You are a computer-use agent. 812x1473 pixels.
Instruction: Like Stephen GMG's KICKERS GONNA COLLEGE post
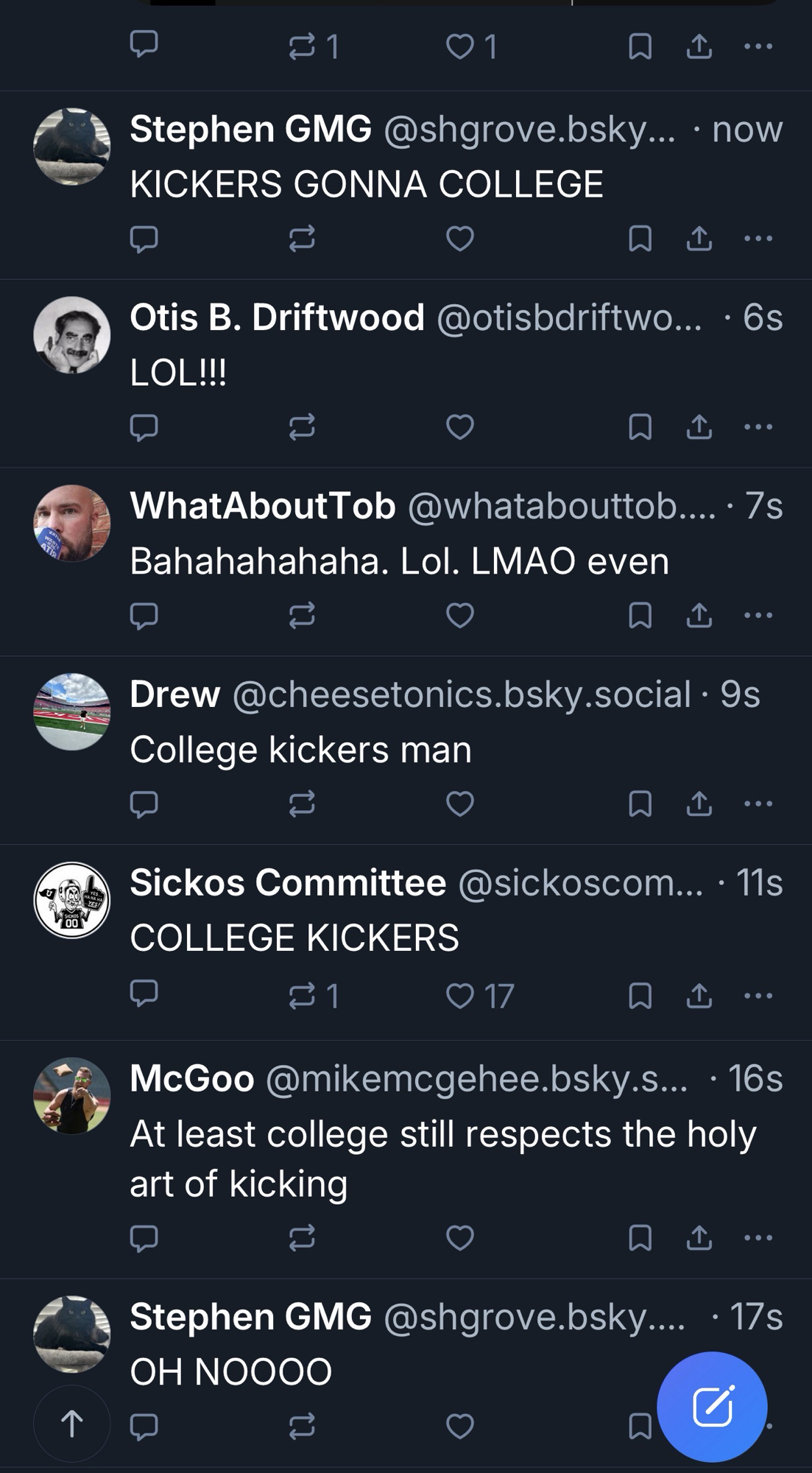pyautogui.click(x=460, y=238)
